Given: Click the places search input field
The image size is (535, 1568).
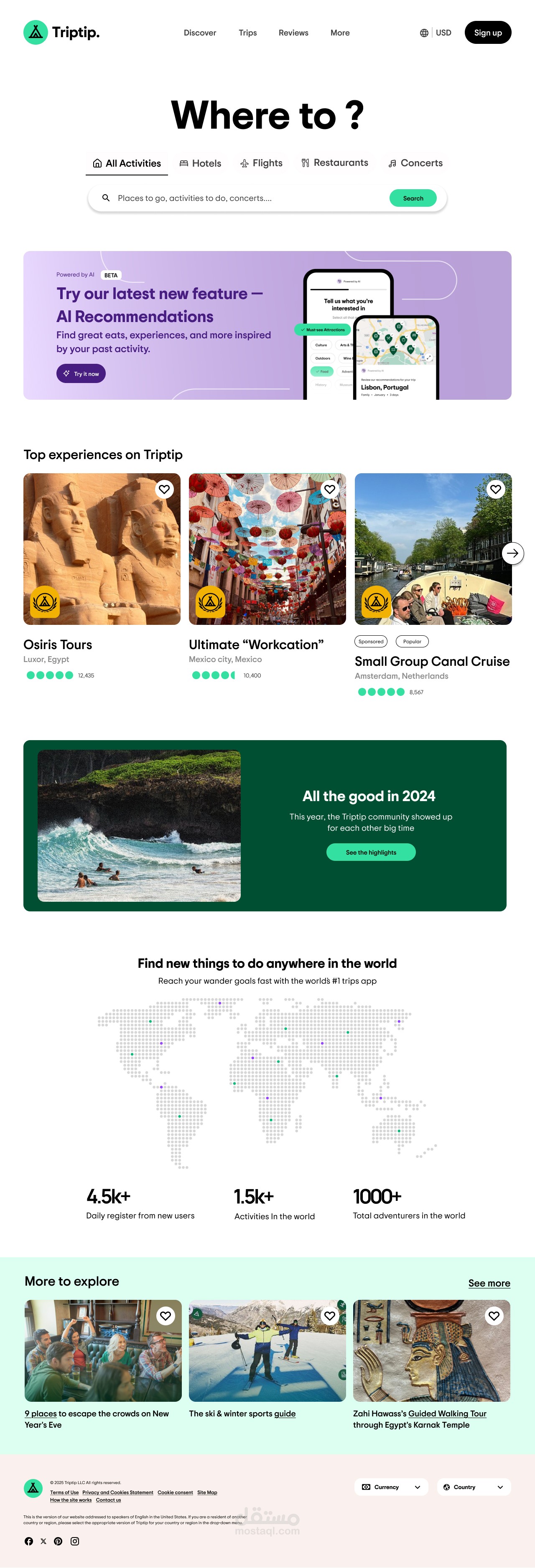Looking at the screenshot, I should pos(250,198).
